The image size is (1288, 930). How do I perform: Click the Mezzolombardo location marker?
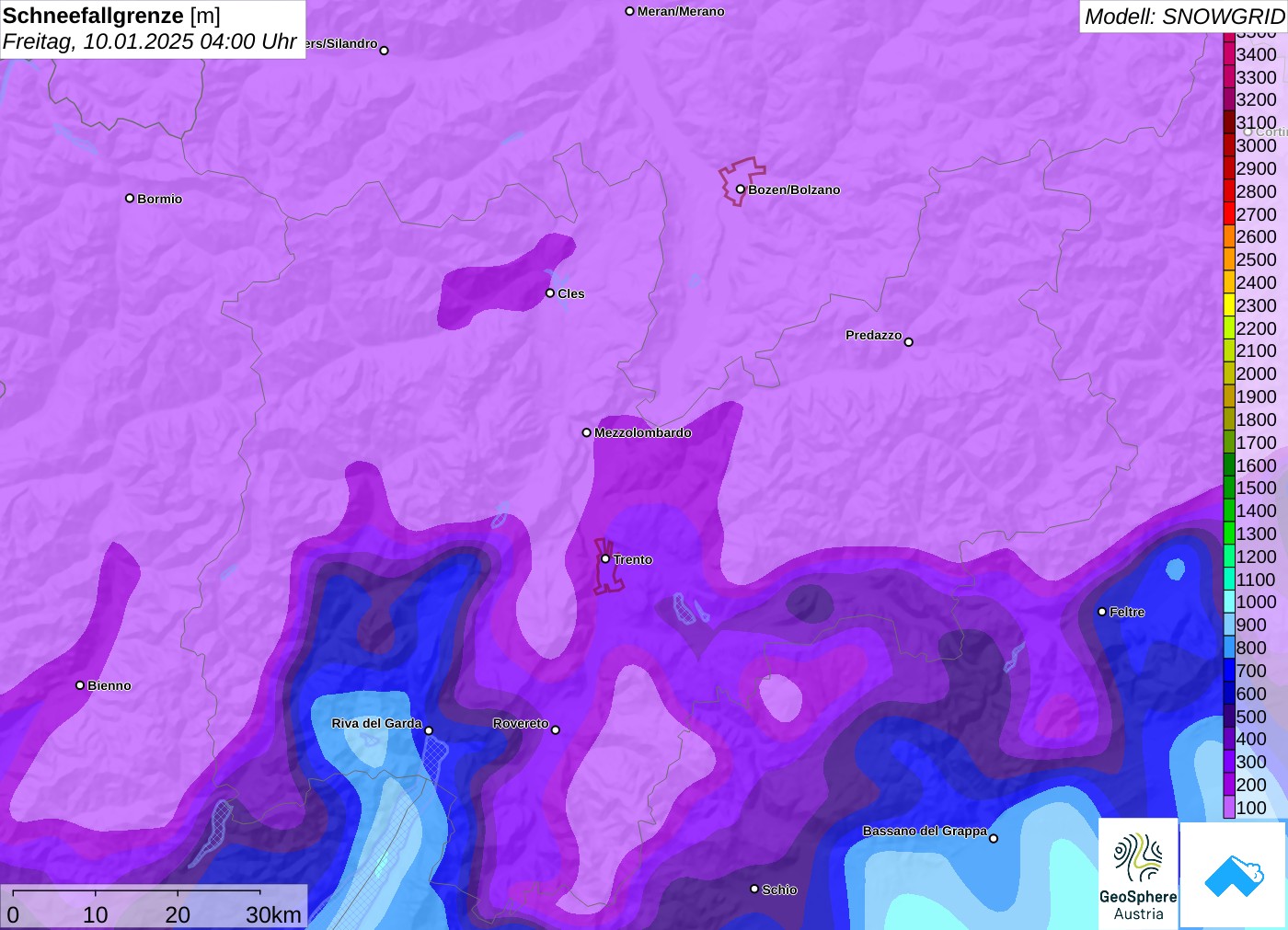point(586,432)
